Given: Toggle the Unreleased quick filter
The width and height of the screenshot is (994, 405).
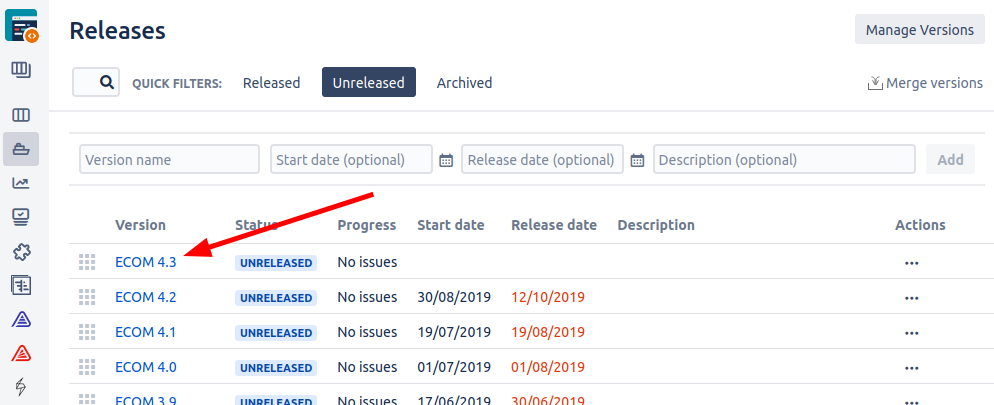Looking at the screenshot, I should [x=368, y=83].
